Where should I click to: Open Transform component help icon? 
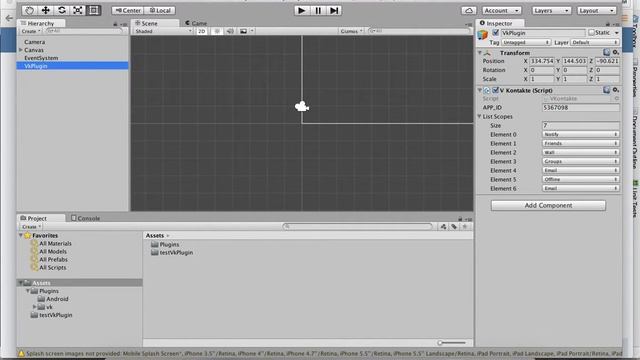[x=607, y=52]
